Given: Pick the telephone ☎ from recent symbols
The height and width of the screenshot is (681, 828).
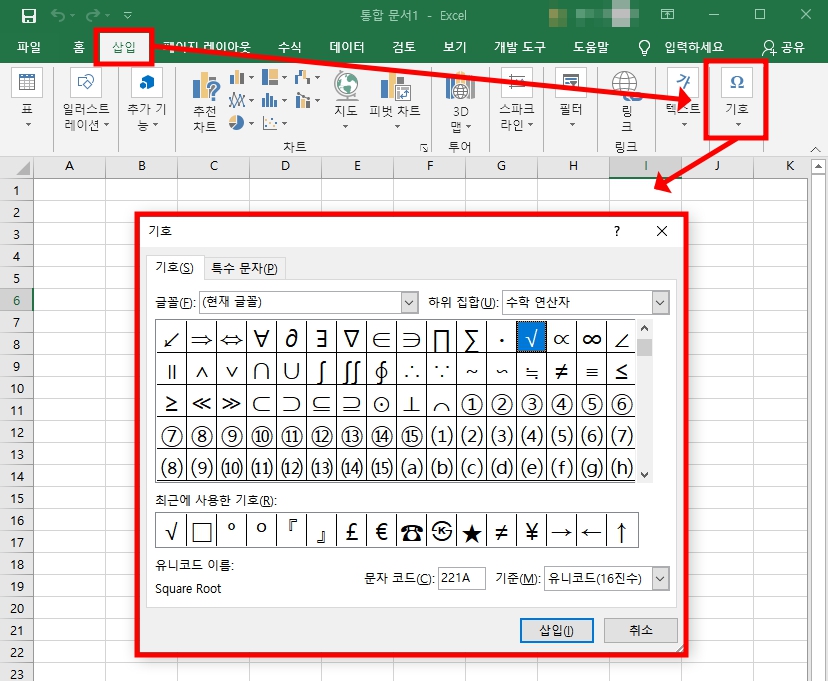Looking at the screenshot, I should coord(411,531).
